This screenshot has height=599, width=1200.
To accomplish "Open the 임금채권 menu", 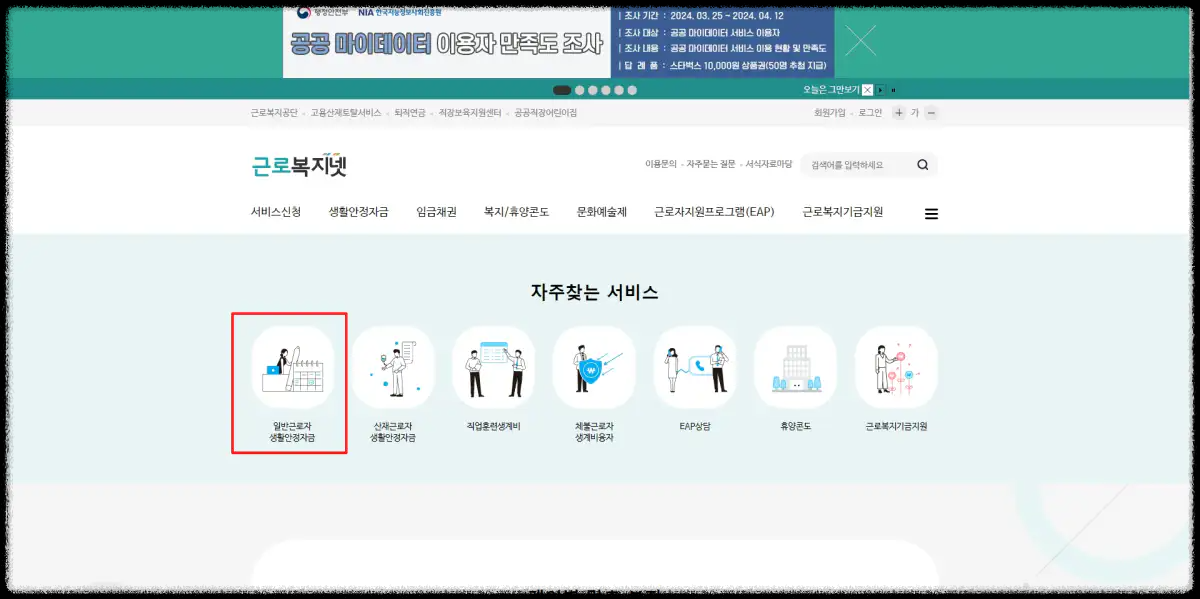I will pyautogui.click(x=436, y=212).
